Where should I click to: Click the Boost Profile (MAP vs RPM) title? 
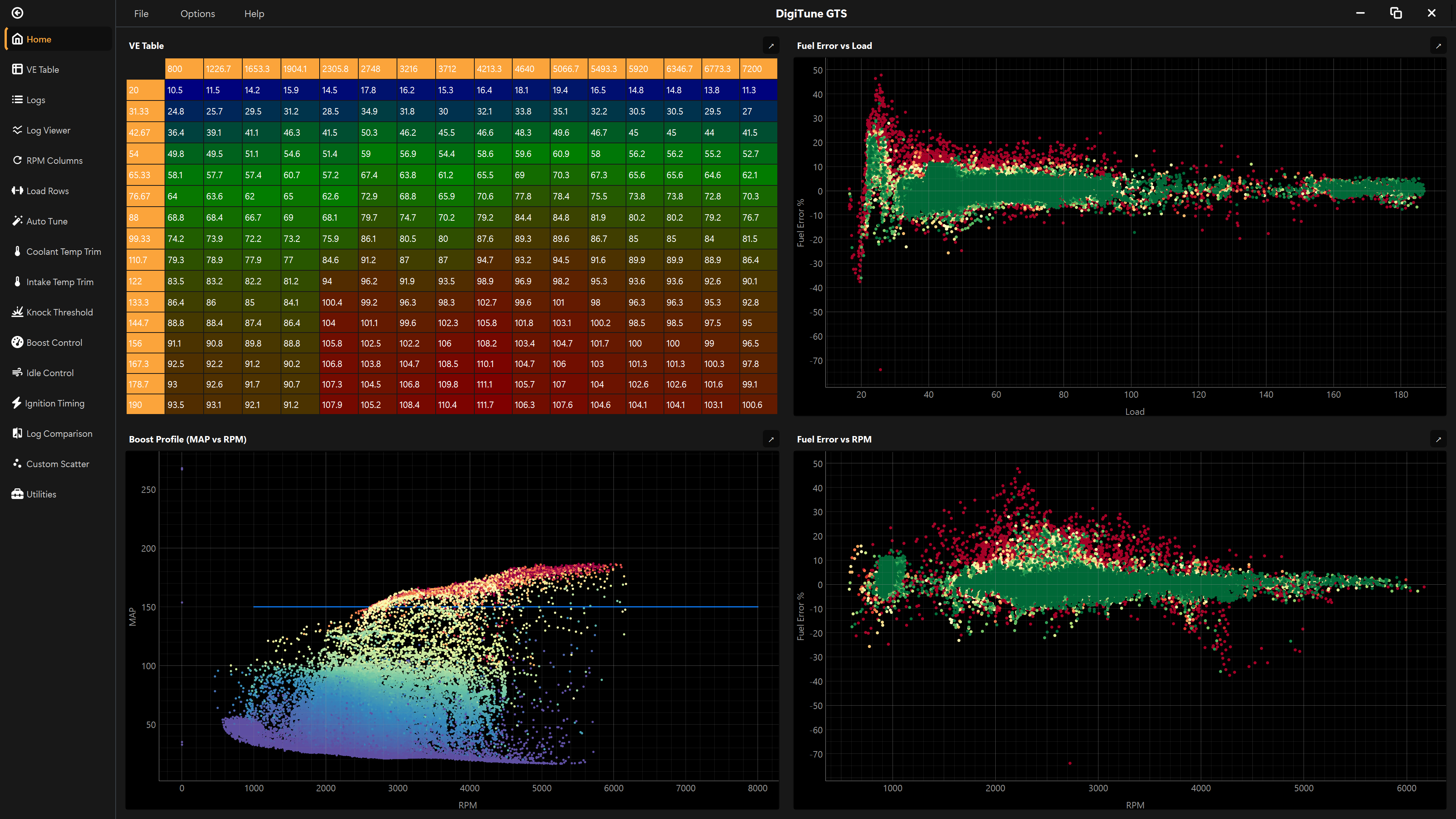click(188, 439)
